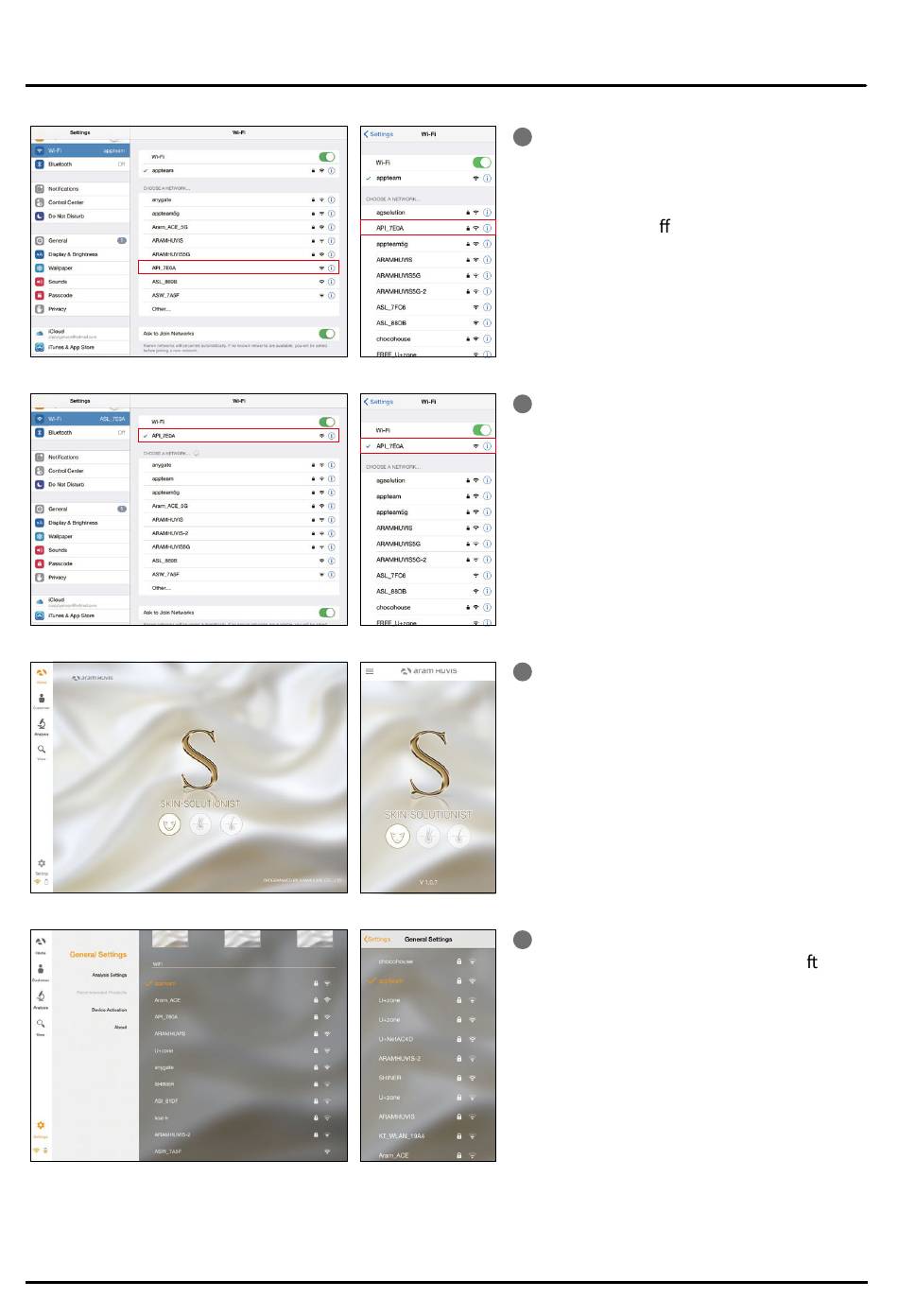Open About in General Settings menu
898x1316 pixels.
coord(121,1027)
